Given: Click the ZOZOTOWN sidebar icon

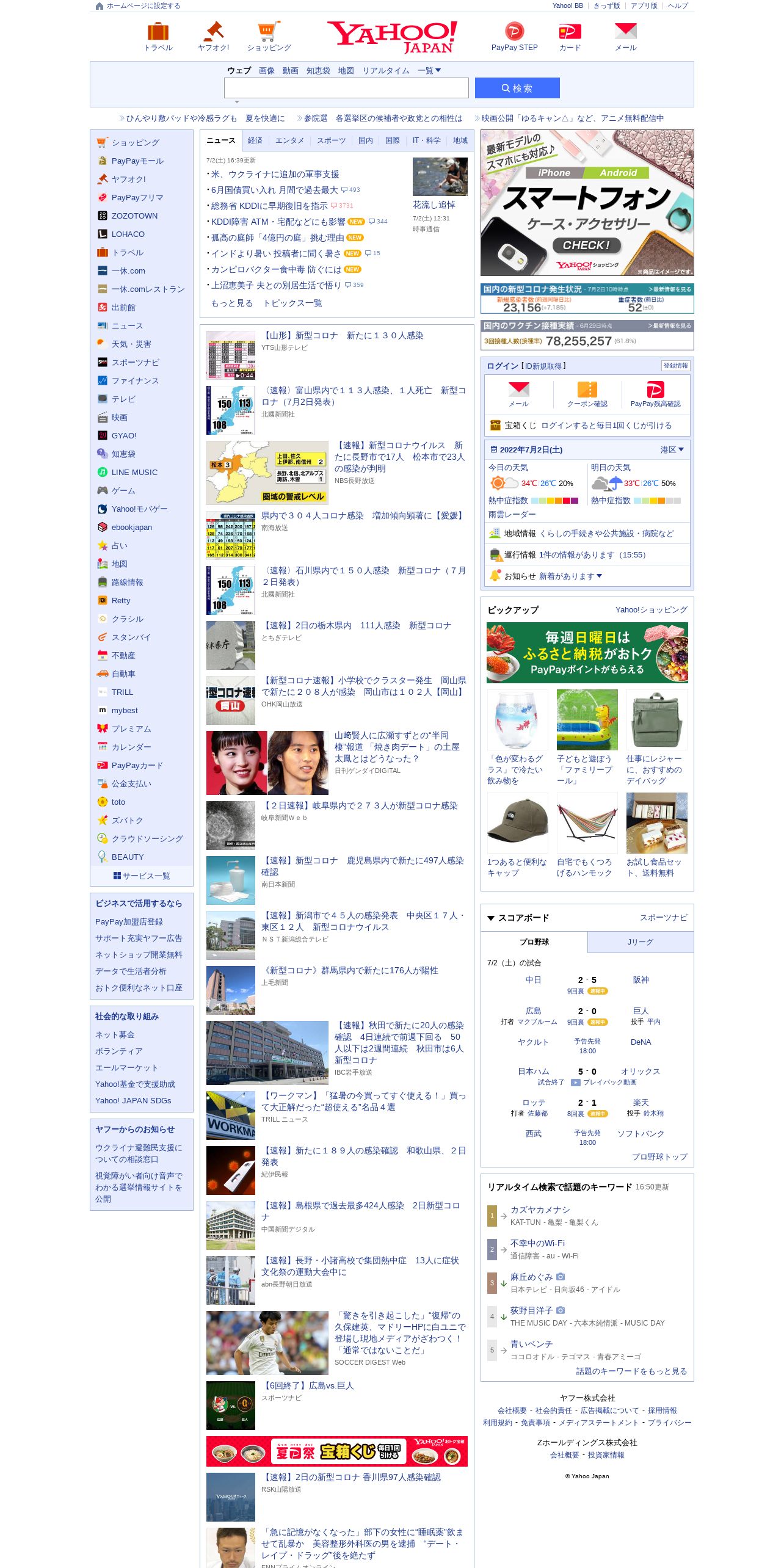Looking at the screenshot, I should 103,216.
